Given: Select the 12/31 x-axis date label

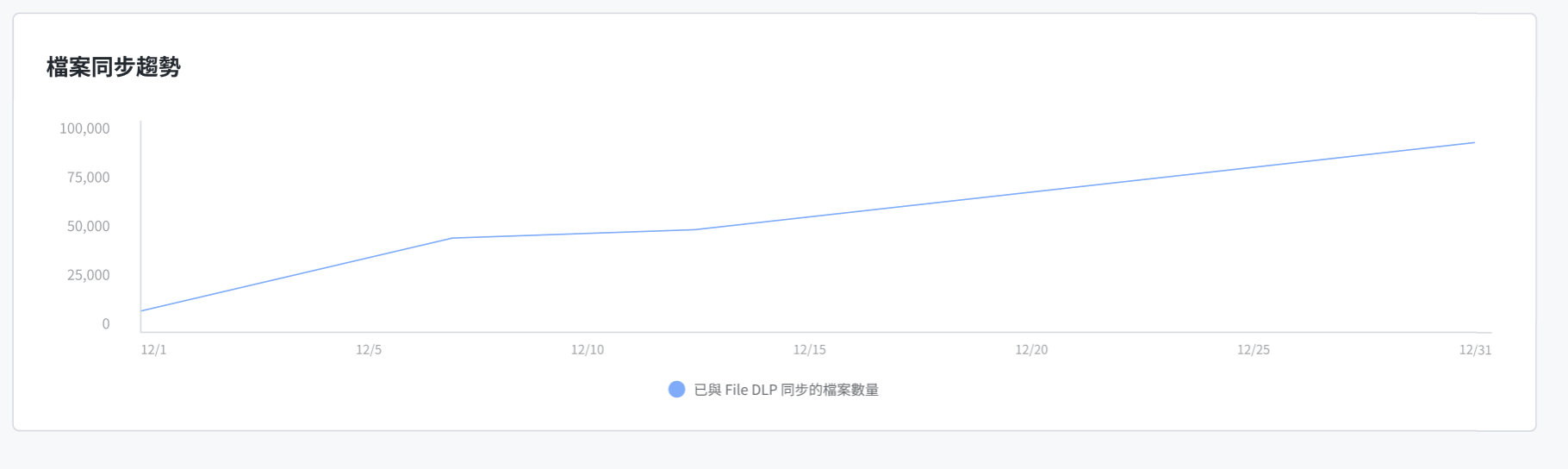Looking at the screenshot, I should (1475, 350).
